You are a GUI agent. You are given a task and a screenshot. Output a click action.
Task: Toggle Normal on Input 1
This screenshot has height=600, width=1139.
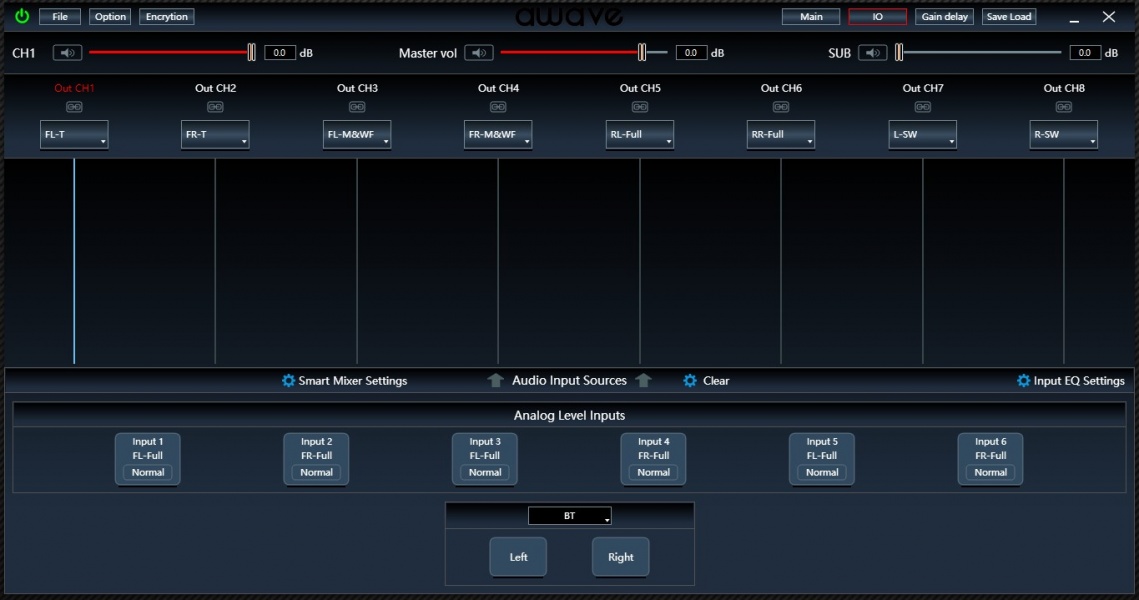tap(148, 472)
